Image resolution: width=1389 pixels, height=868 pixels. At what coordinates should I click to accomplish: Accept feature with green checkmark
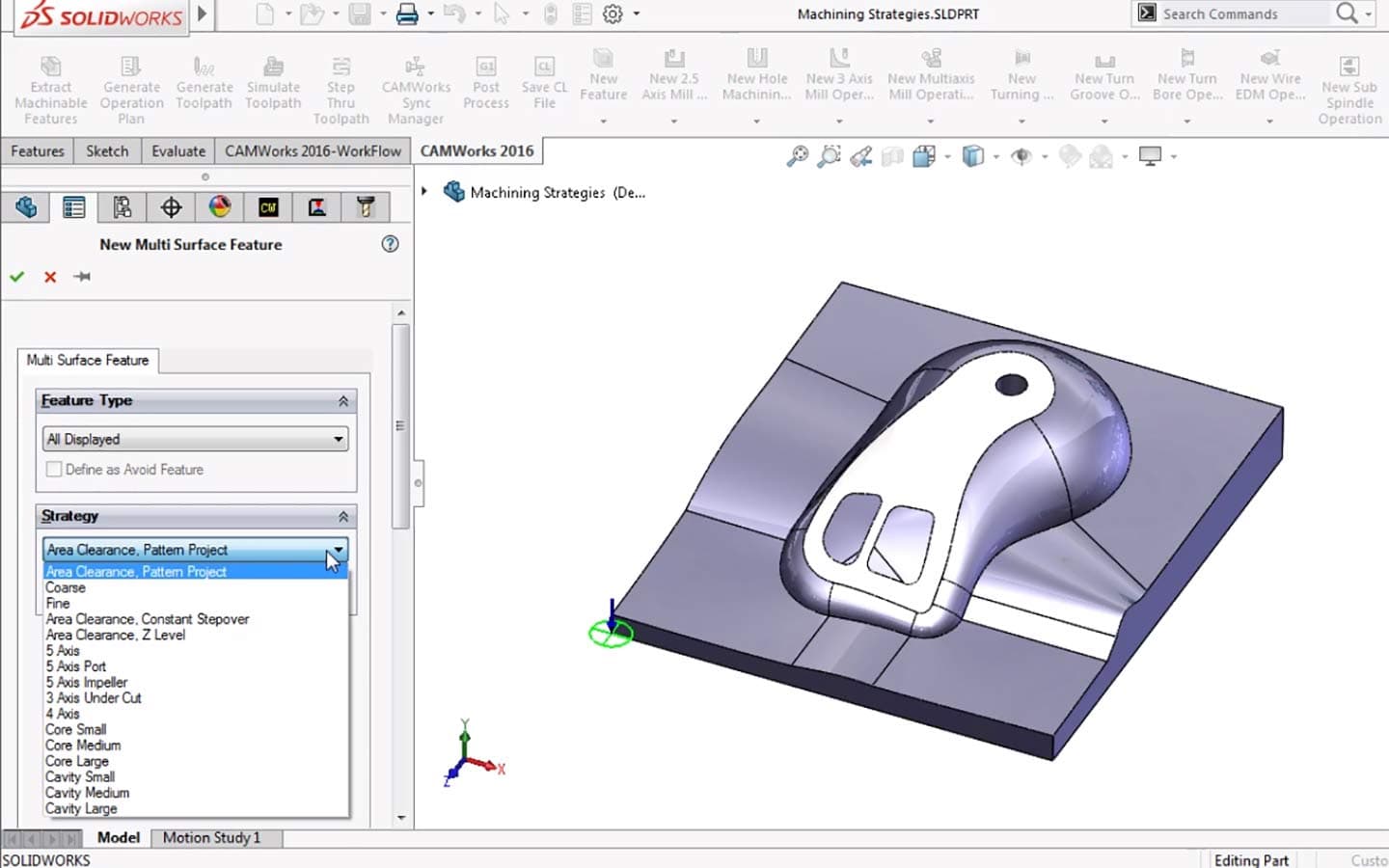(x=16, y=277)
